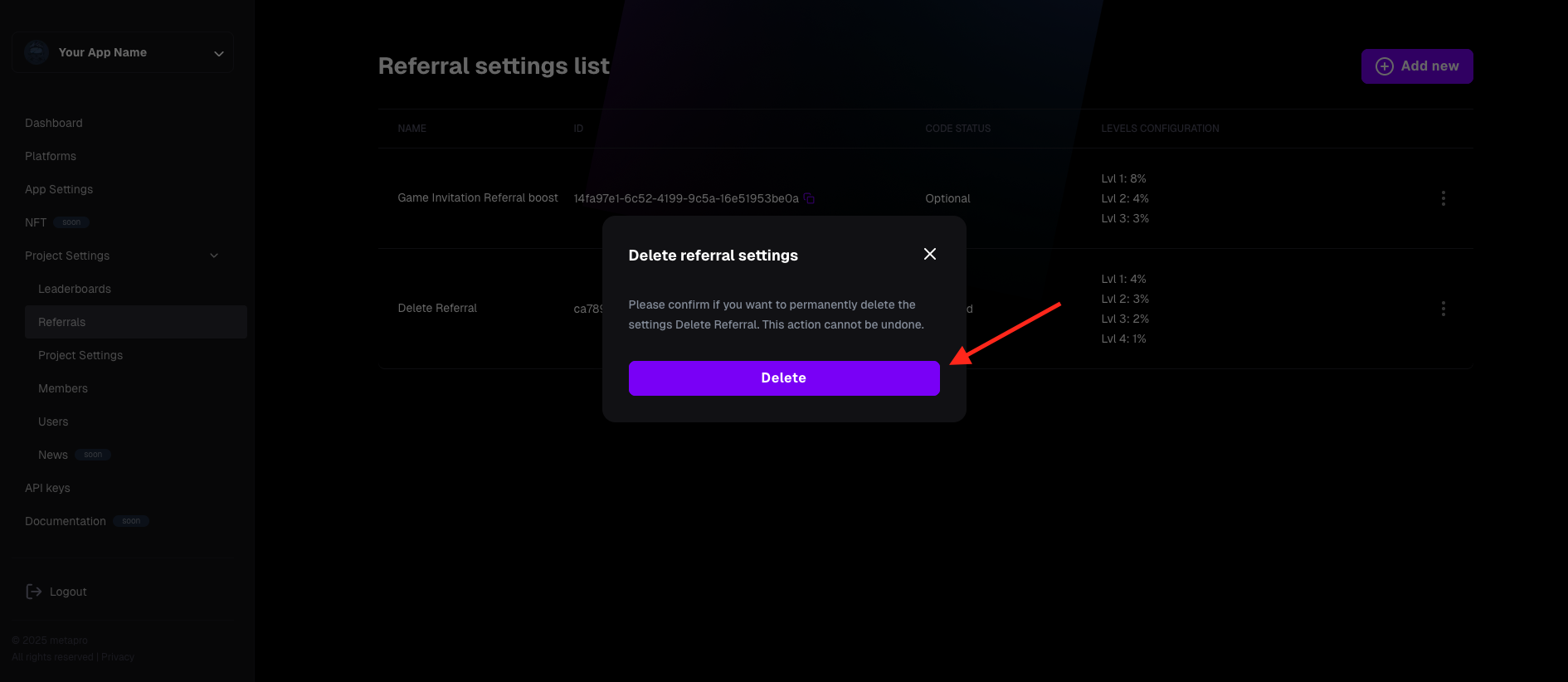Open options menu for Game Invitation Referral boost

pyautogui.click(x=1444, y=198)
